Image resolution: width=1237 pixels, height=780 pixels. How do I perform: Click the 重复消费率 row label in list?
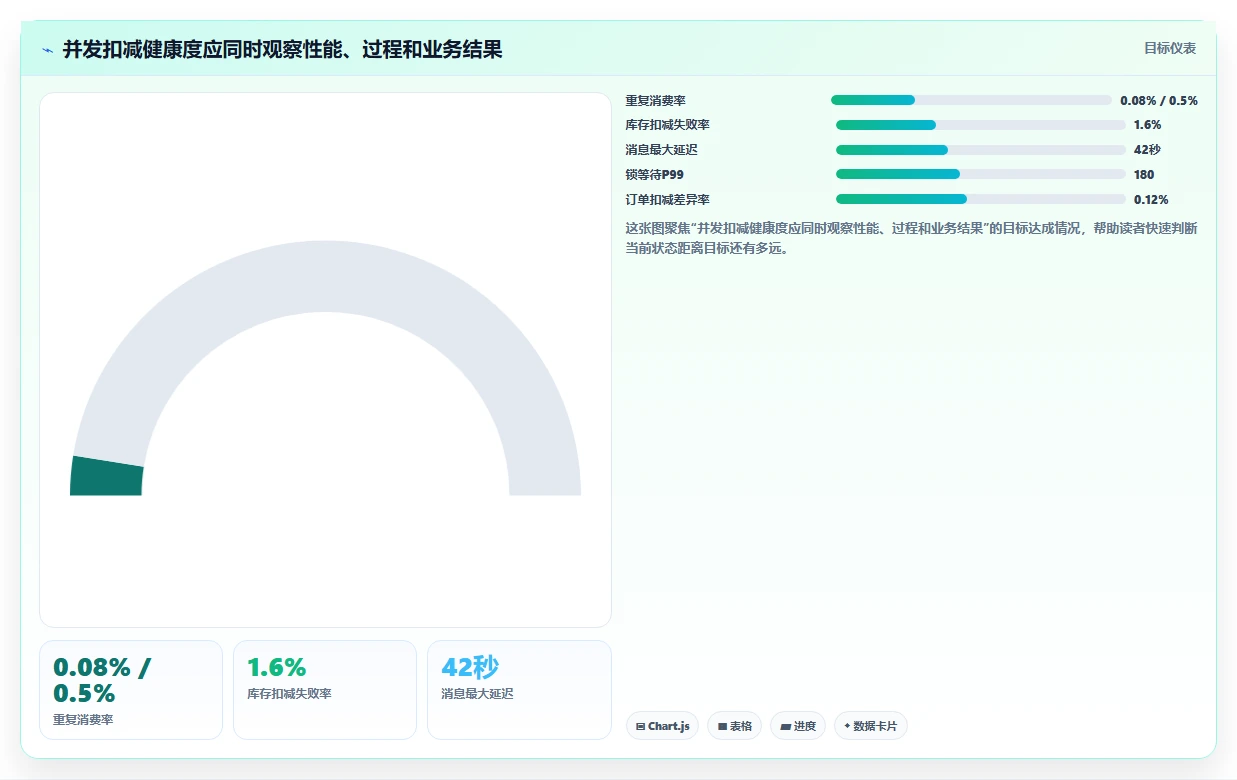click(656, 100)
